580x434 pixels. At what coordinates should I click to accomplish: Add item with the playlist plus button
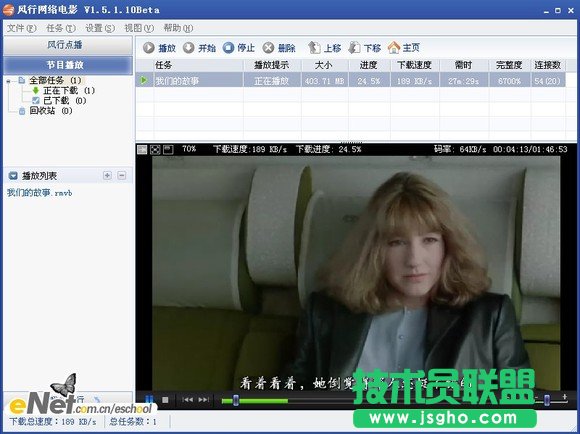[107, 175]
